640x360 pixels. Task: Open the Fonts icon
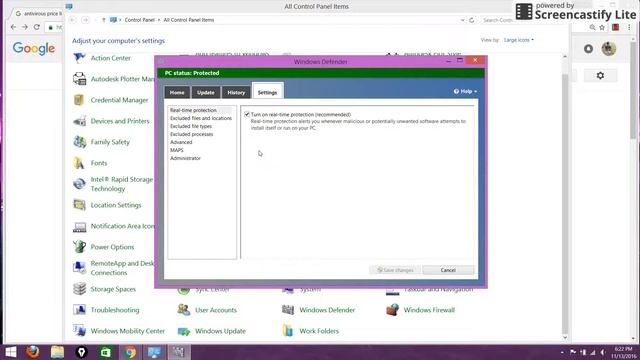pos(79,163)
